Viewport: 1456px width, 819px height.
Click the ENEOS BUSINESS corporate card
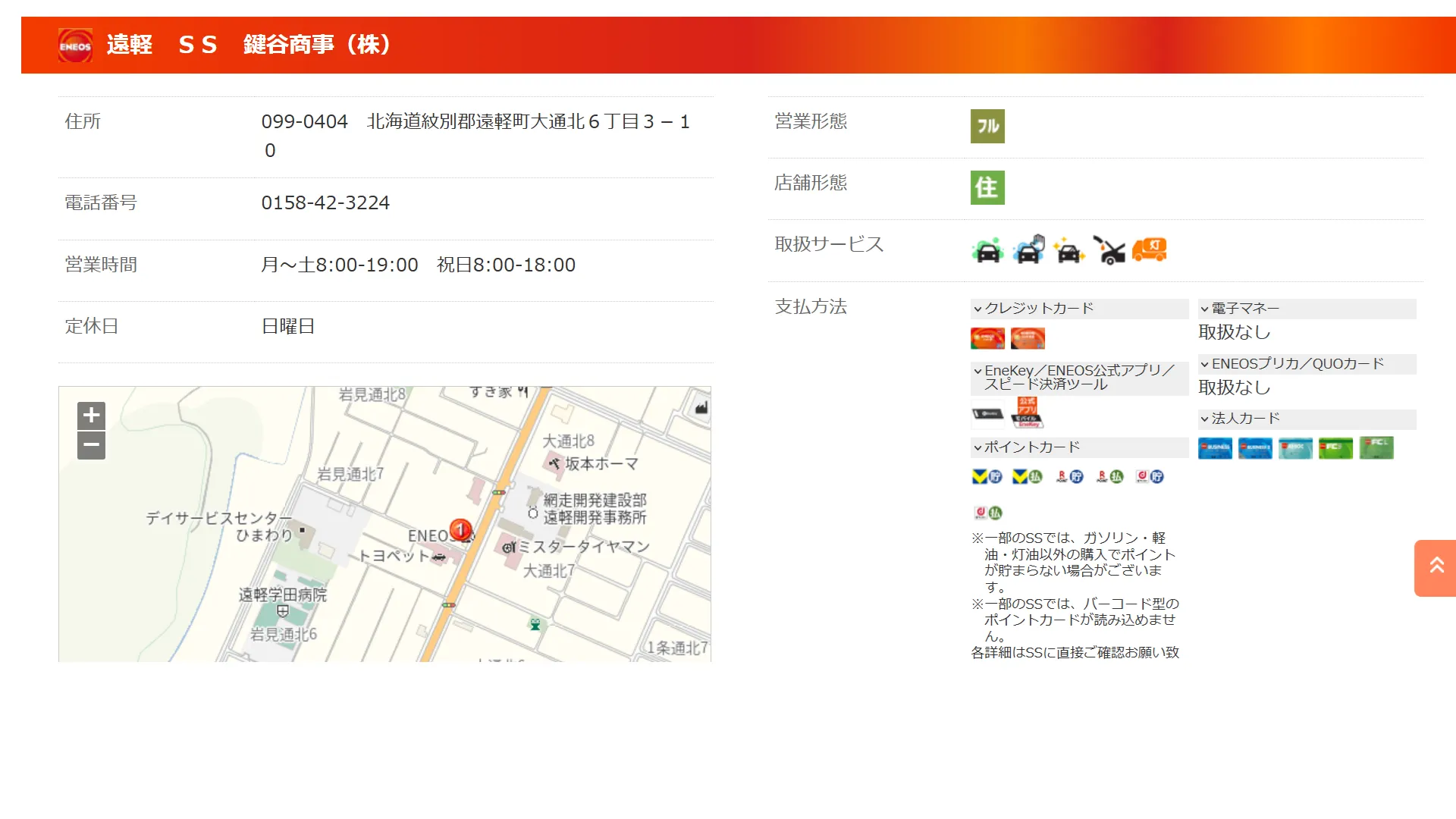[x=1215, y=448]
